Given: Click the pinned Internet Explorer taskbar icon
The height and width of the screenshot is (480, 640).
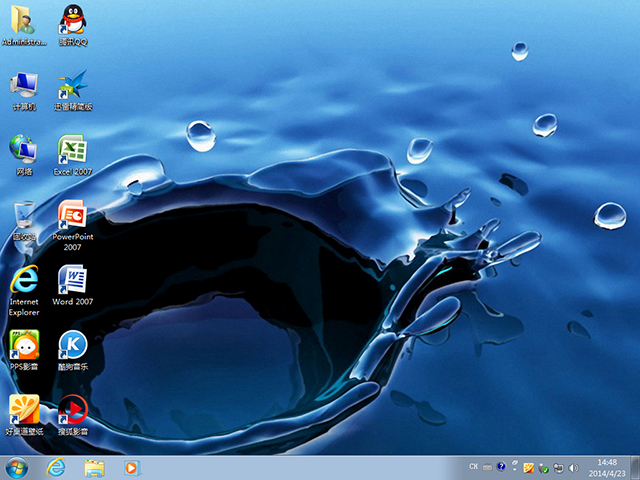Looking at the screenshot, I should coord(57,467).
